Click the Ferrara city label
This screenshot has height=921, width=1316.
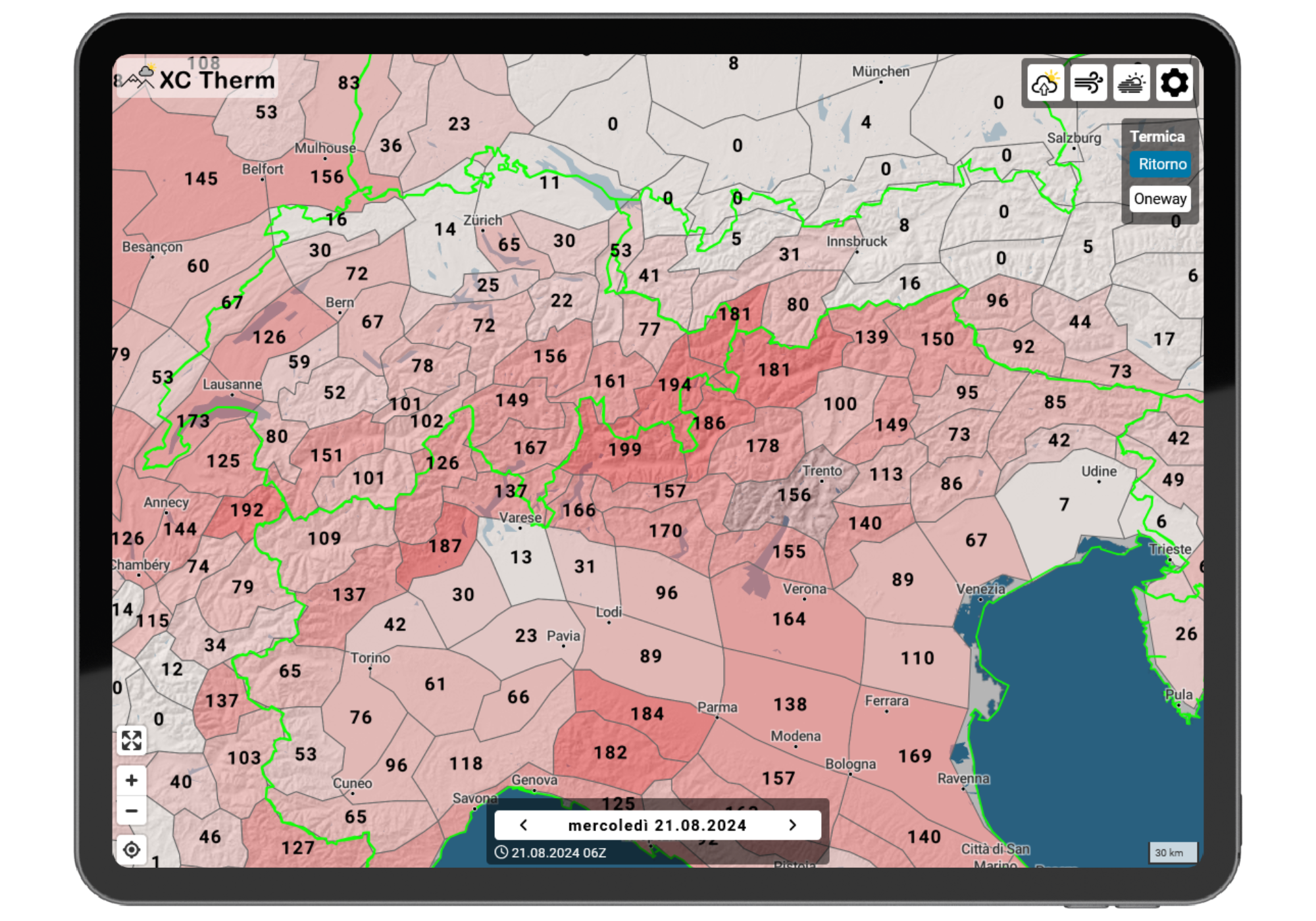click(886, 701)
